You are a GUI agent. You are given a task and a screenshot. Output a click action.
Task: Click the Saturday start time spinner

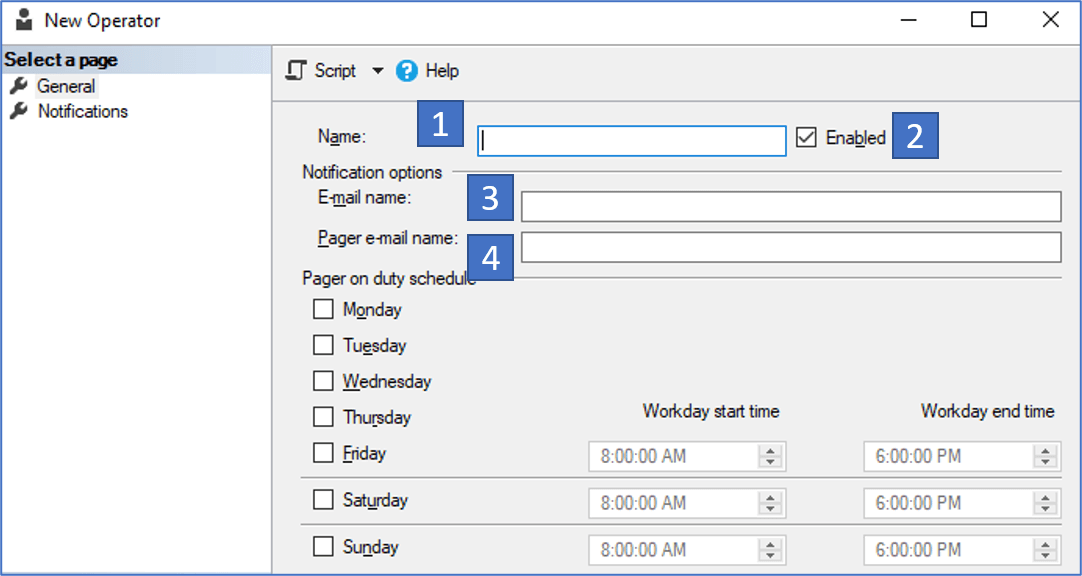tap(771, 504)
